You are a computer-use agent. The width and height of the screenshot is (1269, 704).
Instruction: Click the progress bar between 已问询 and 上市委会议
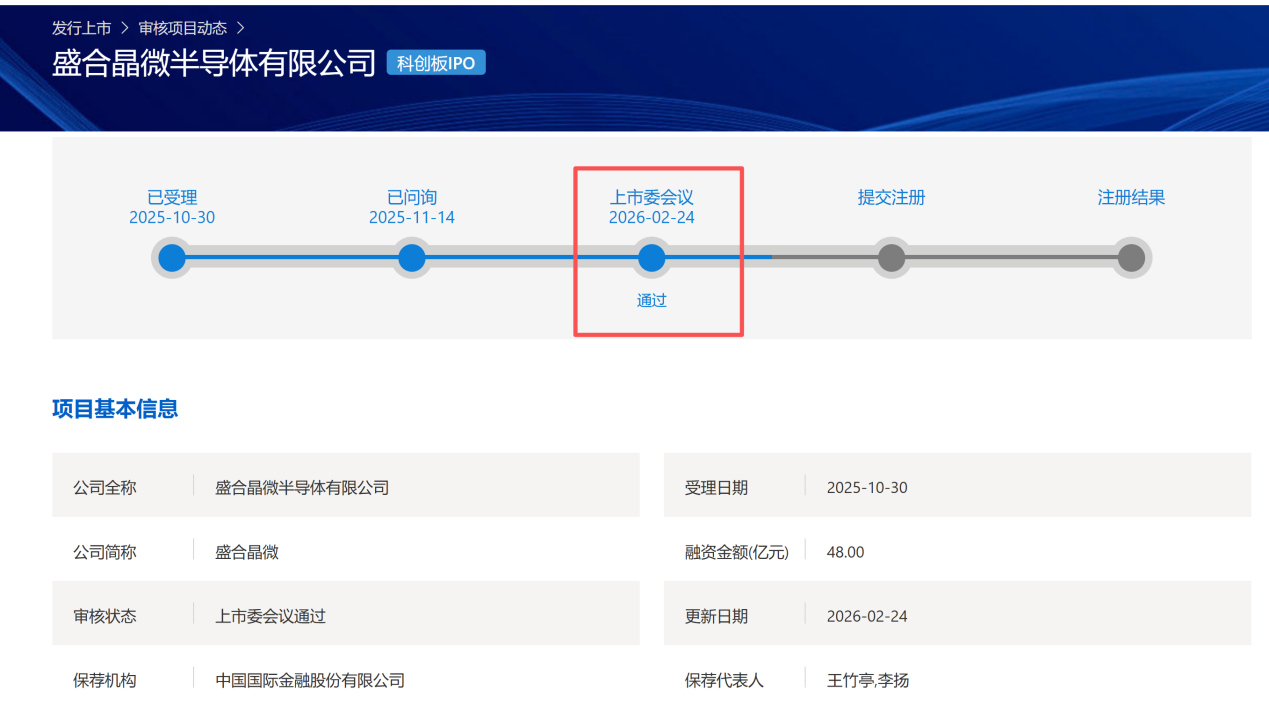(530, 257)
